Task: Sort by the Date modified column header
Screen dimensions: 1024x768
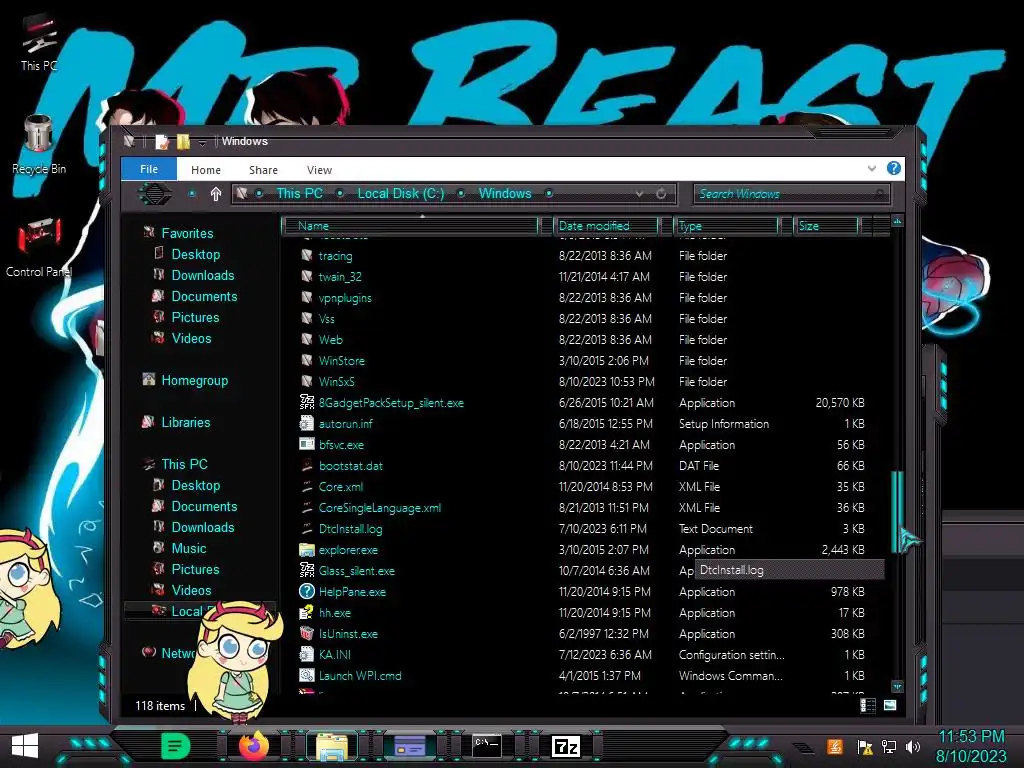Action: point(607,225)
